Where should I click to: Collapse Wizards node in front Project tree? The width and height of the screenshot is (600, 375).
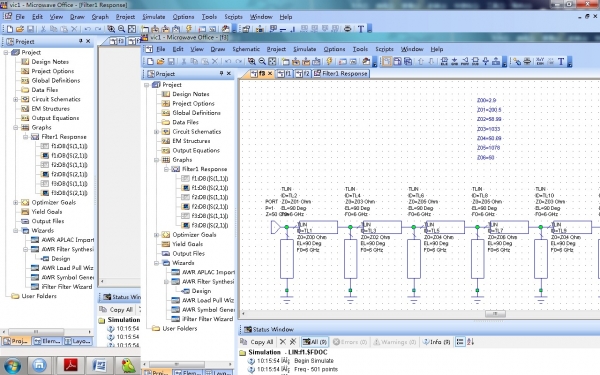tap(157, 263)
